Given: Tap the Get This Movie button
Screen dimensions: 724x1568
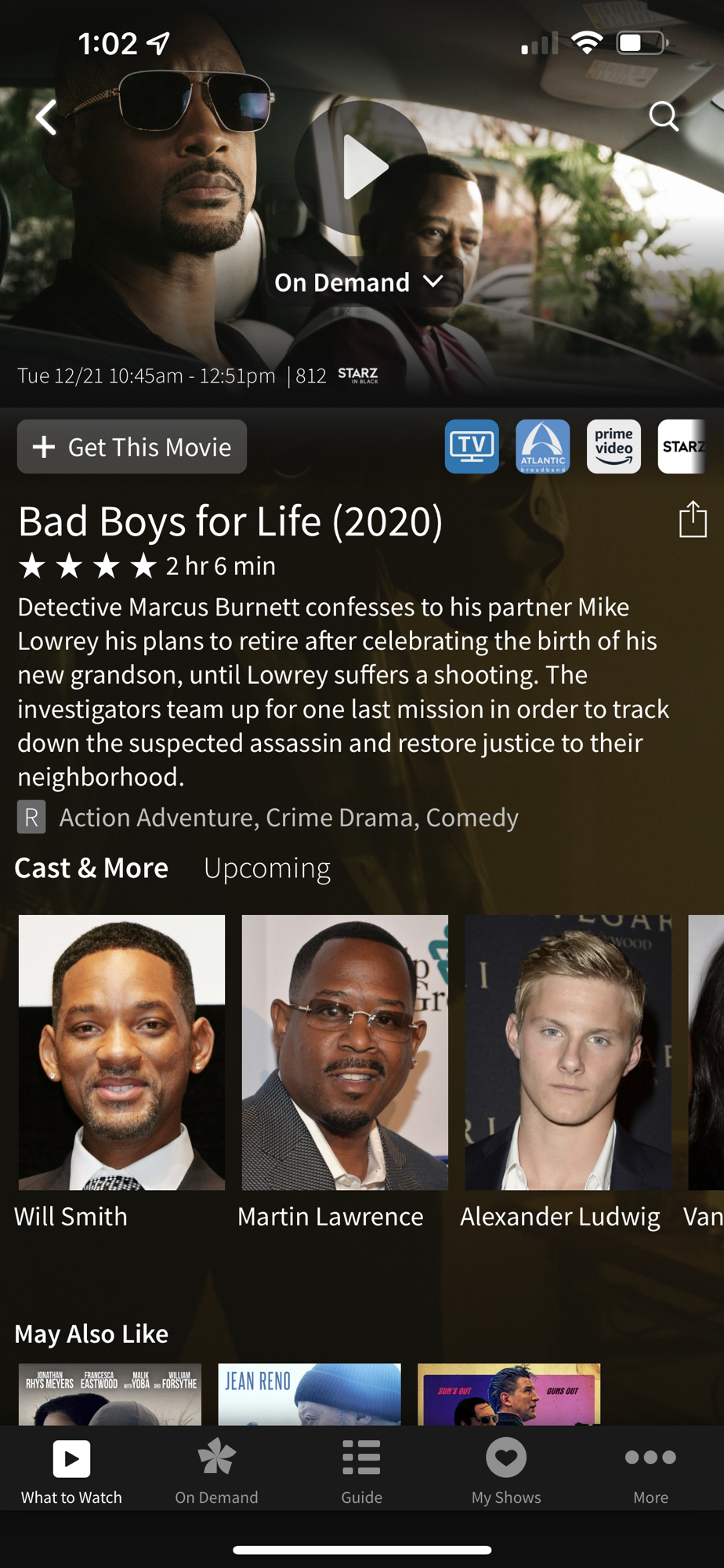Looking at the screenshot, I should 132,447.
